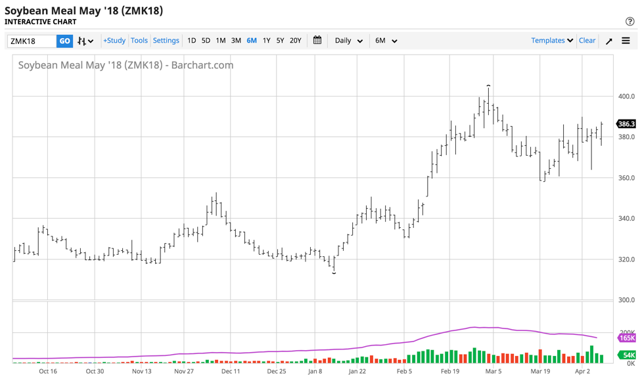Open the calendar date range picker
The width and height of the screenshot is (640, 379).
317,40
